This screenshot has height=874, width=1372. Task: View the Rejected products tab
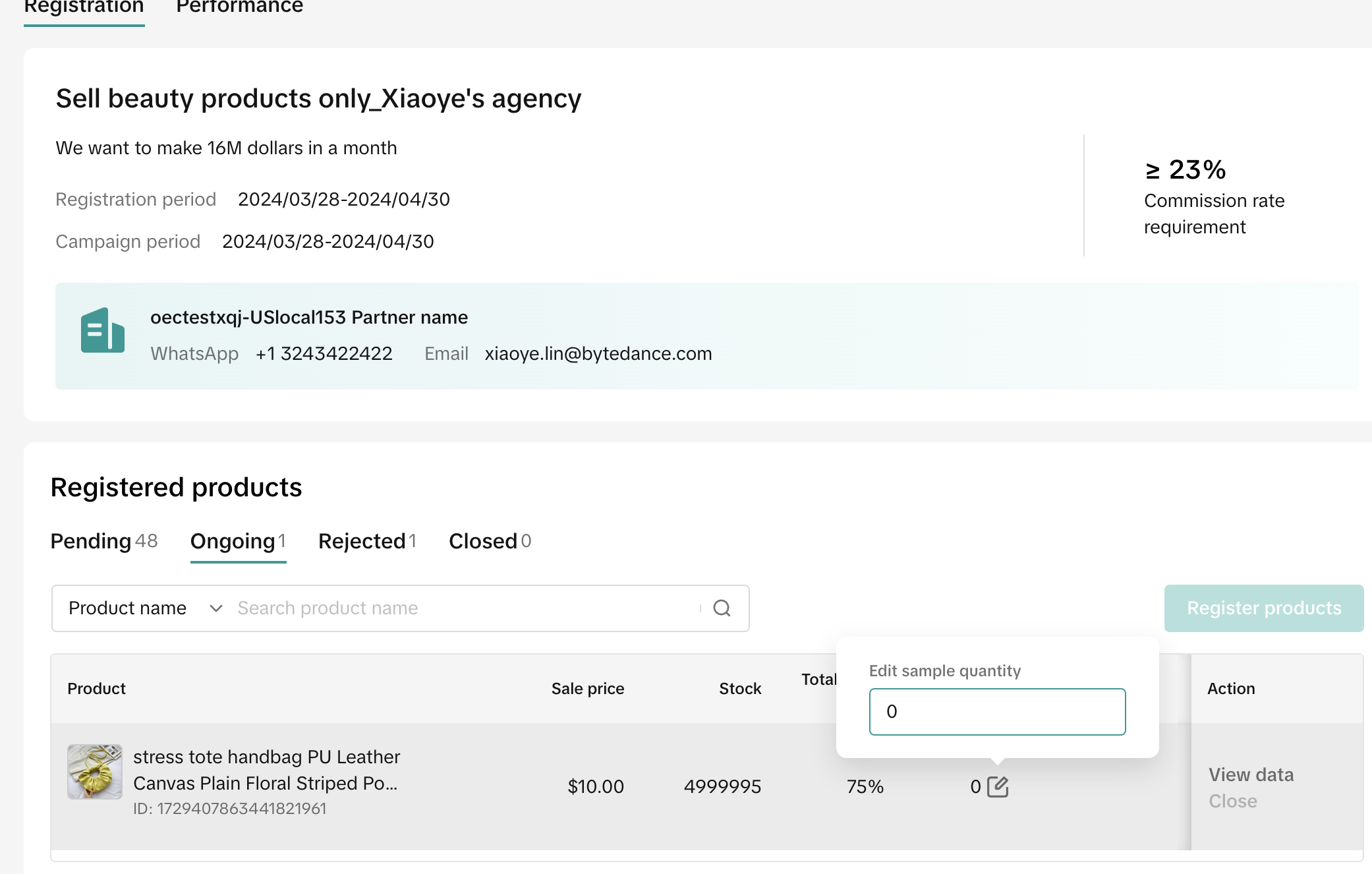click(x=367, y=541)
